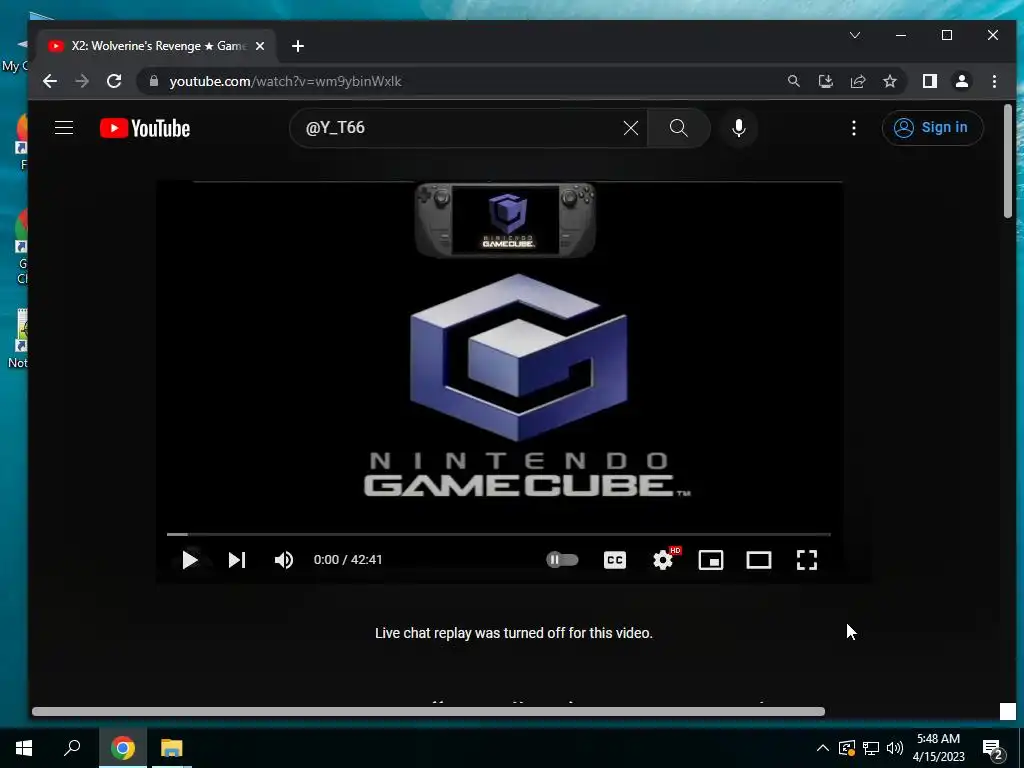
Task: Bookmark this tab with star
Action: coord(889,81)
